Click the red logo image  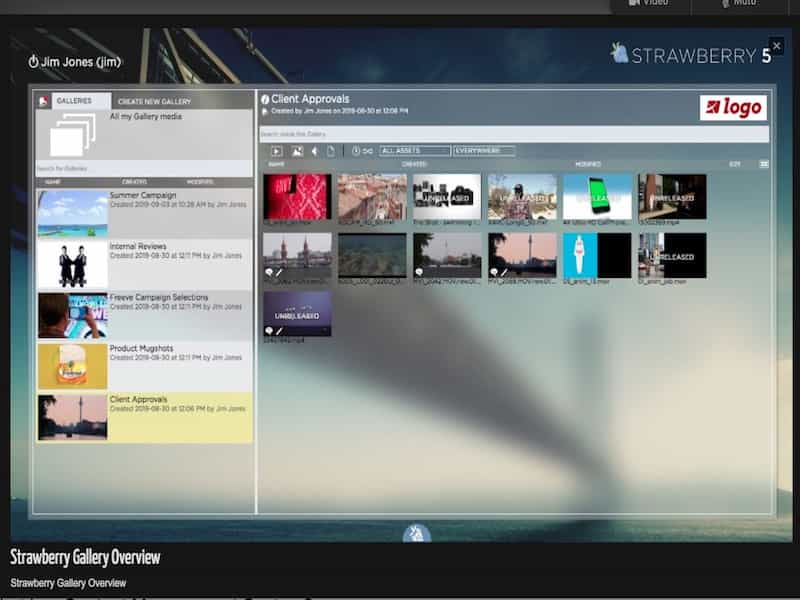pos(733,107)
